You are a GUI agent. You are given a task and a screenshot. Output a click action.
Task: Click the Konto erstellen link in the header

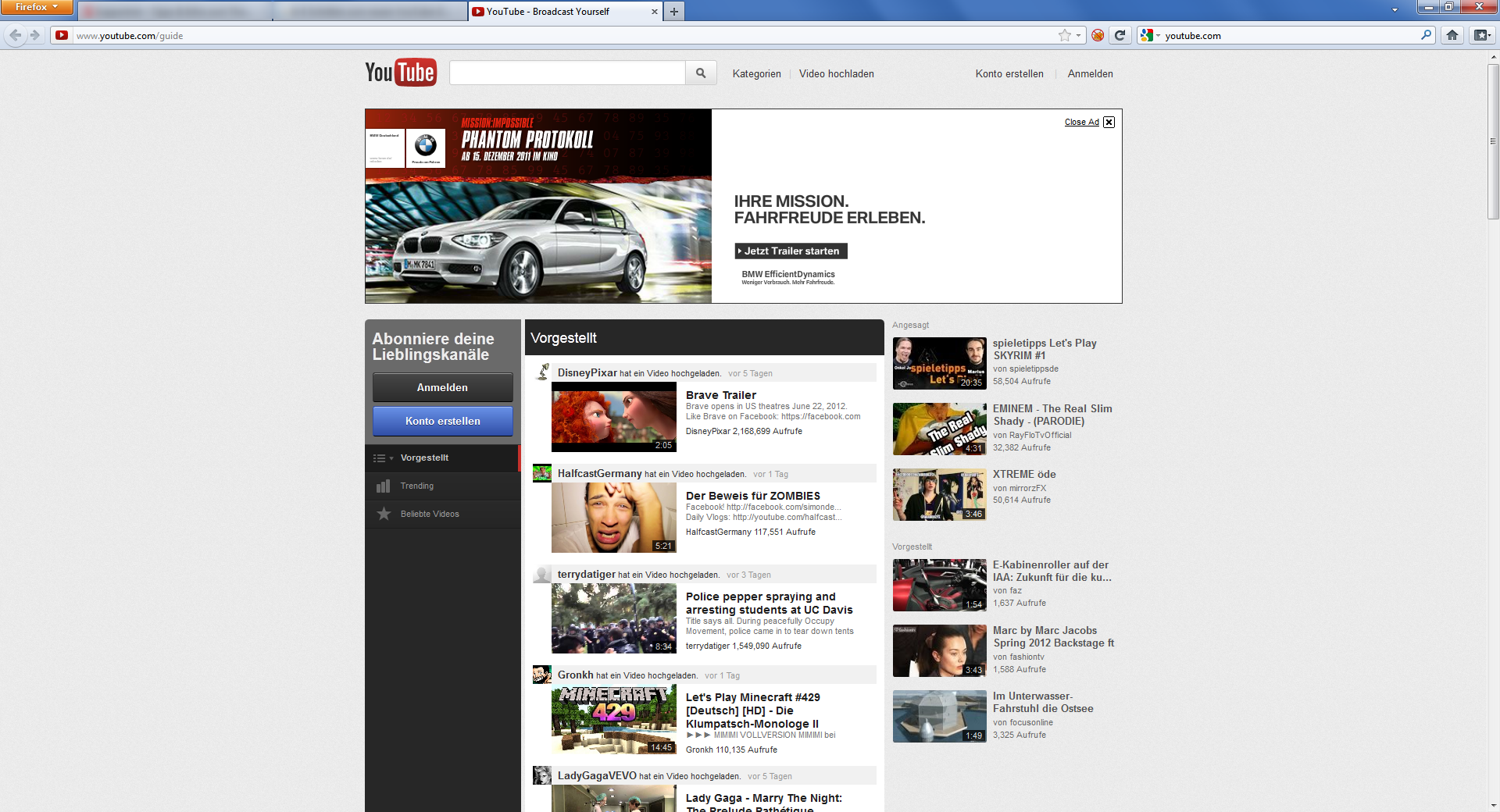(1009, 73)
